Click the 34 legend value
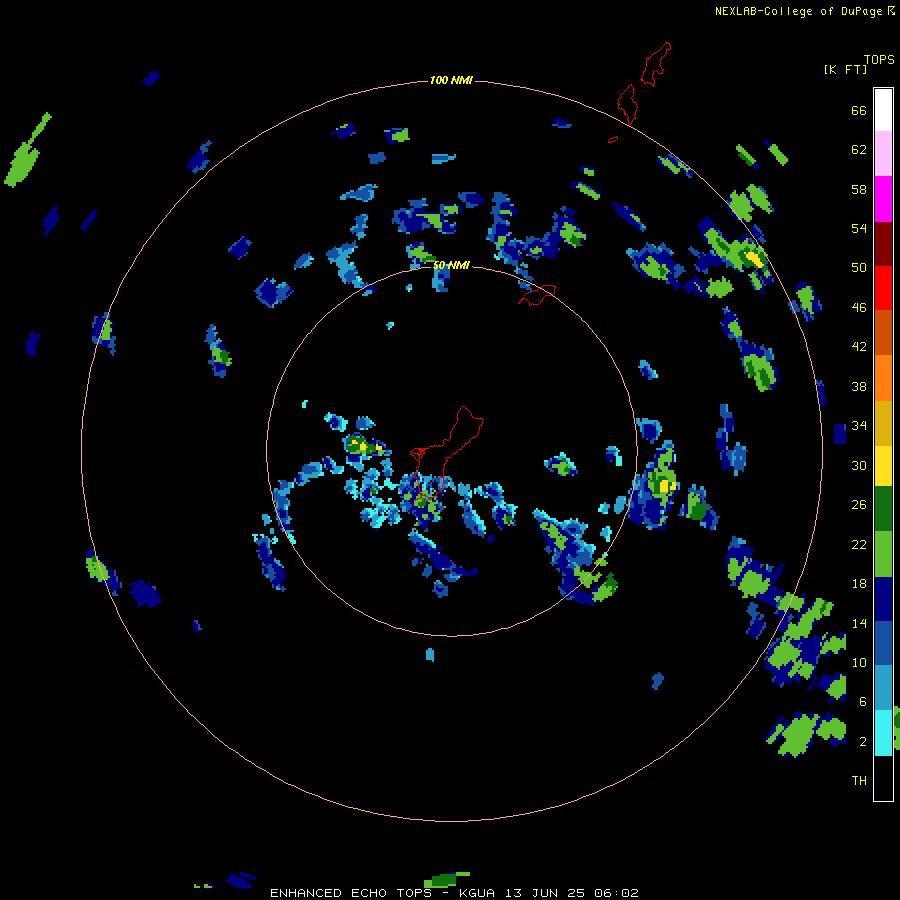The width and height of the screenshot is (900, 900). click(859, 426)
